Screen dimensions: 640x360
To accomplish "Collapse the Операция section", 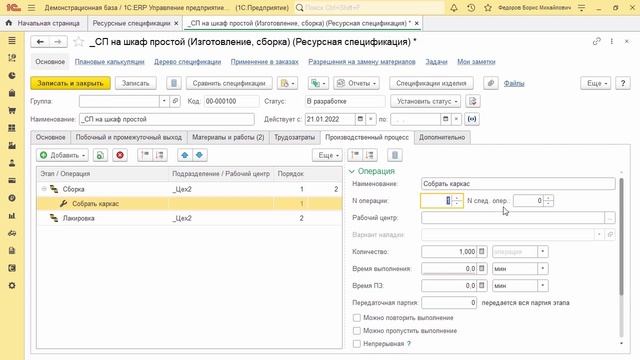I will click(351, 171).
